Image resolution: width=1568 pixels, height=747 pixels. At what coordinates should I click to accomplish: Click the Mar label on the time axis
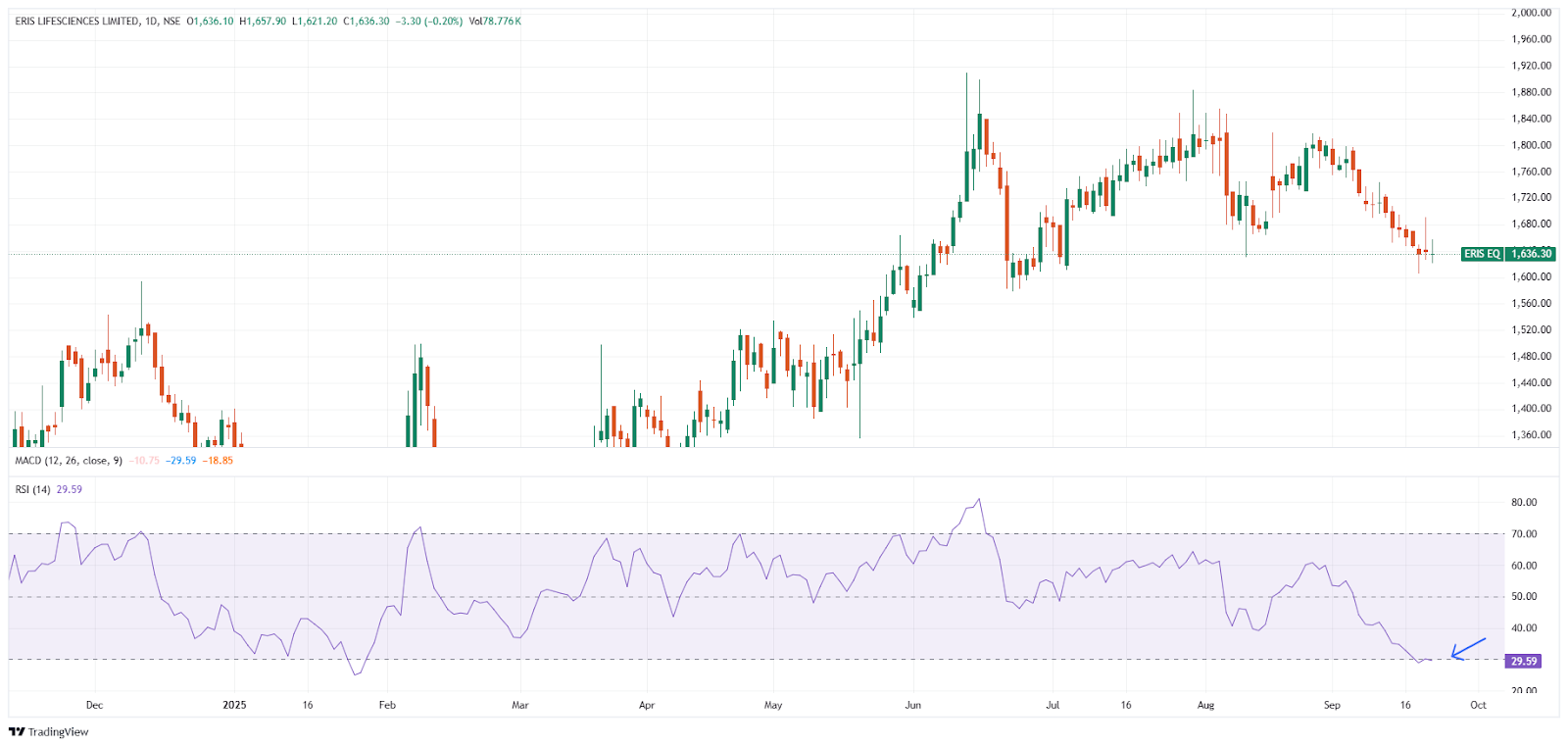(x=520, y=705)
